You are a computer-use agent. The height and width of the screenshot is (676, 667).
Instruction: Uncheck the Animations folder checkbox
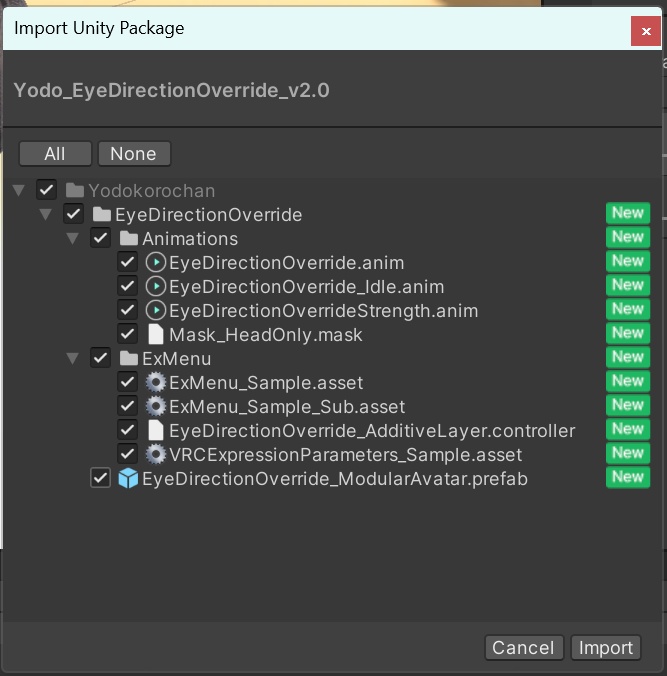100,238
